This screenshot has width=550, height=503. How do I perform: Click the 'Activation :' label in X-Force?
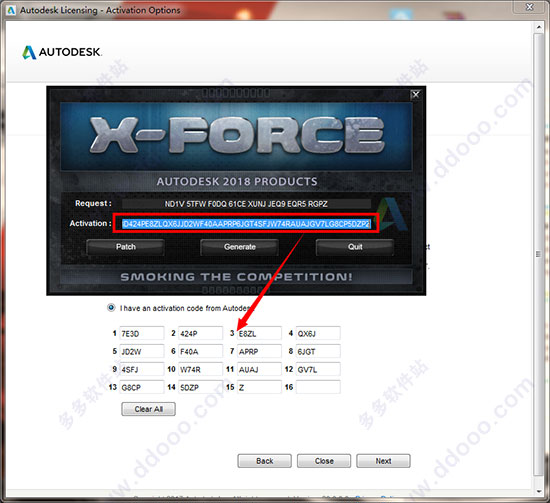click(x=90, y=223)
